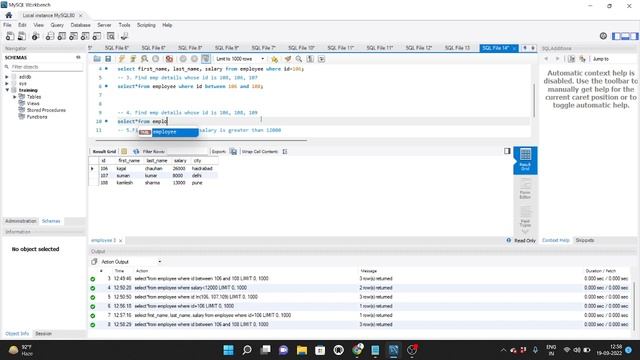Image resolution: width=640 pixels, height=360 pixels.
Task: Click the beautify query star icon
Action: 275,59
